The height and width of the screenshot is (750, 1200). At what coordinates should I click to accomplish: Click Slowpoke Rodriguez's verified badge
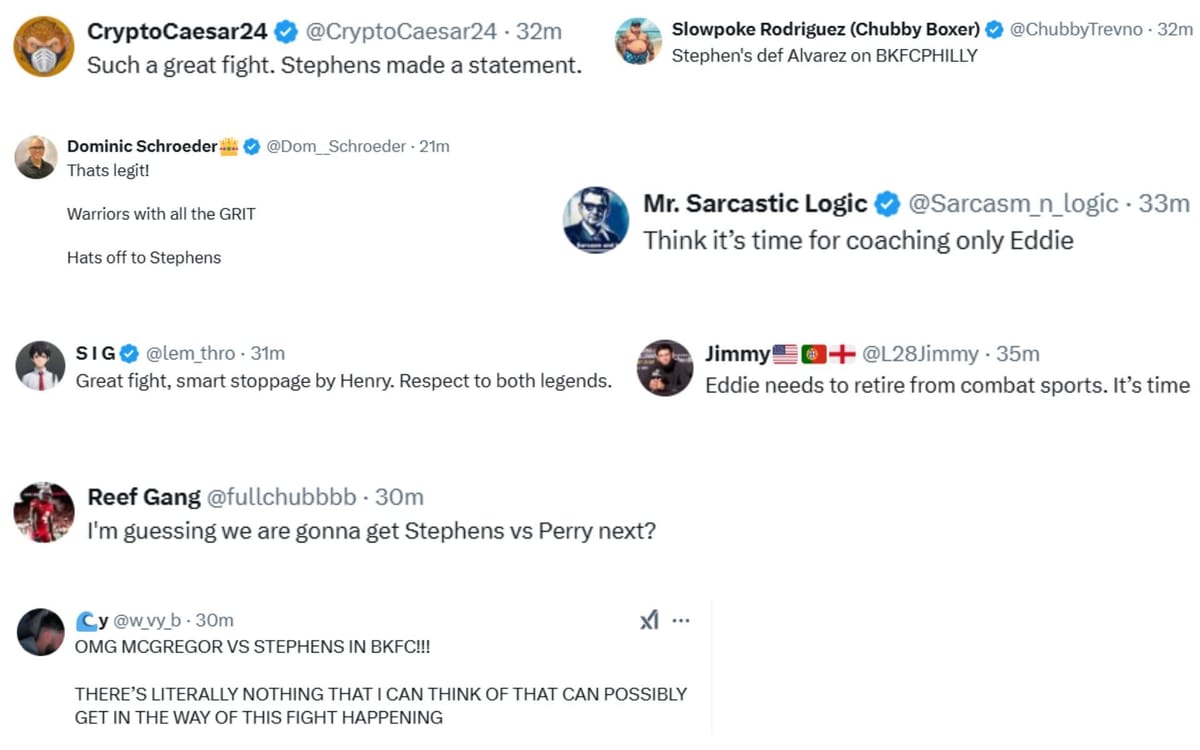click(x=994, y=30)
